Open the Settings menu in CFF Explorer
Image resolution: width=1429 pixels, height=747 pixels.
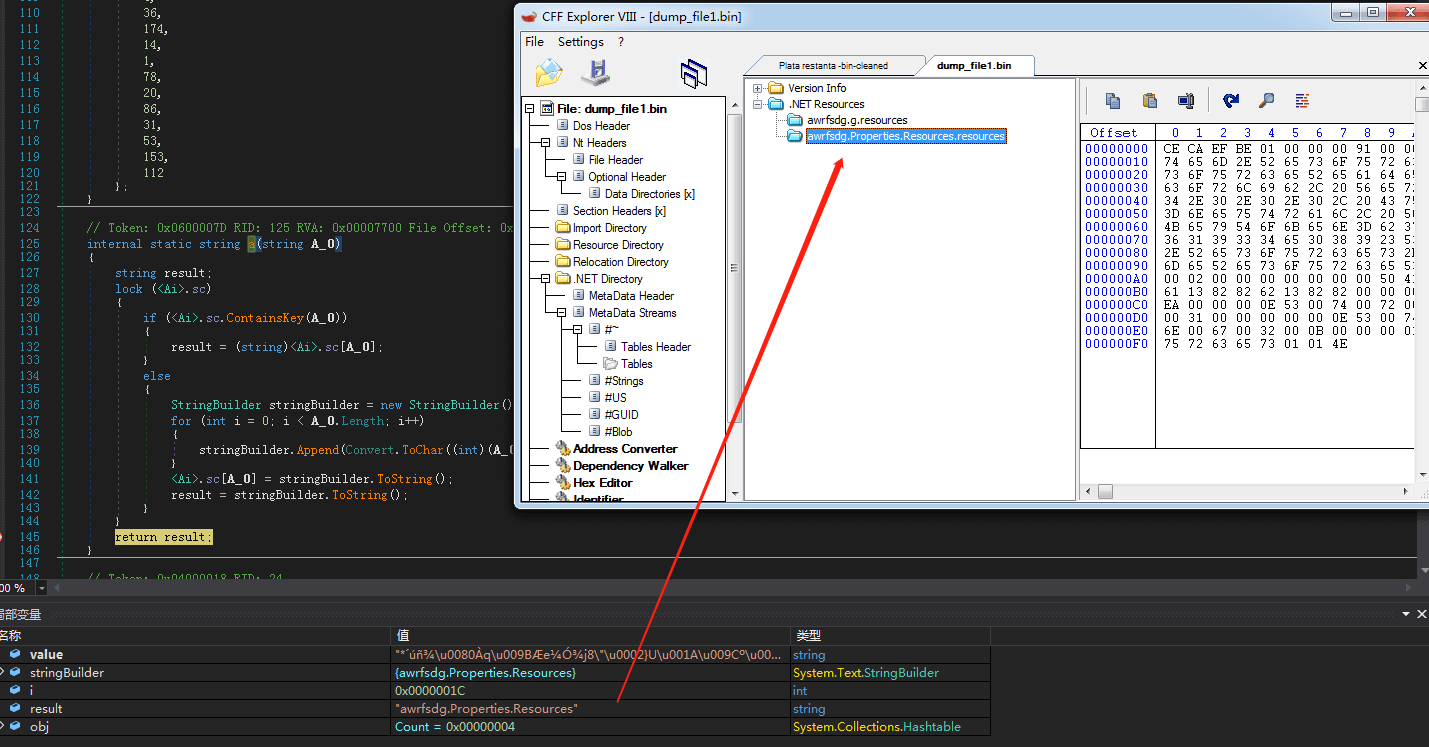click(x=581, y=42)
